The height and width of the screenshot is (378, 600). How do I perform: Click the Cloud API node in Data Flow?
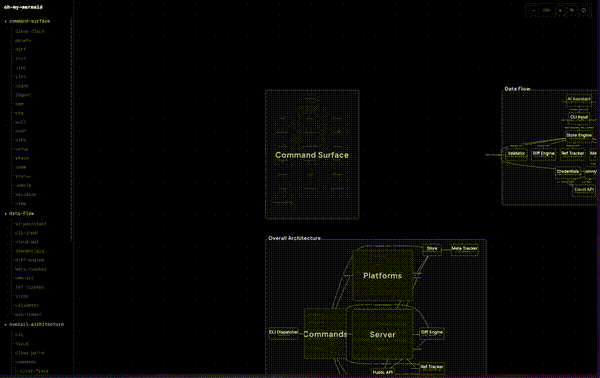click(x=584, y=190)
